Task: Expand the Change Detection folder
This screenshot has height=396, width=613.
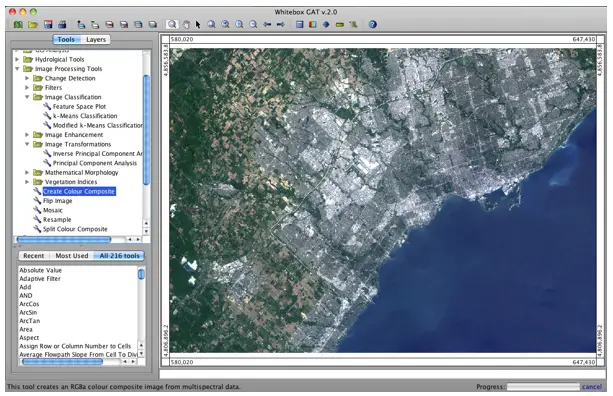Action: 27,78
